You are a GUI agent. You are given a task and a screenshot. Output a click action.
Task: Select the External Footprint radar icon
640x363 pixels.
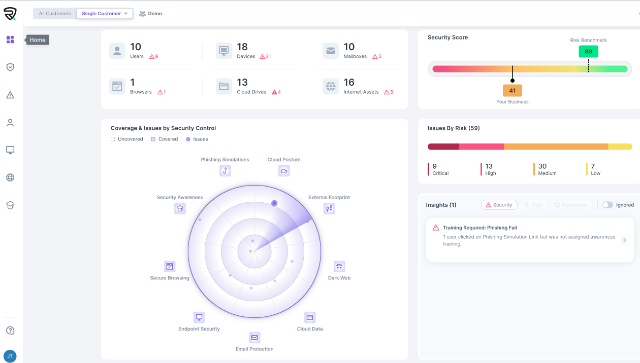click(x=329, y=209)
